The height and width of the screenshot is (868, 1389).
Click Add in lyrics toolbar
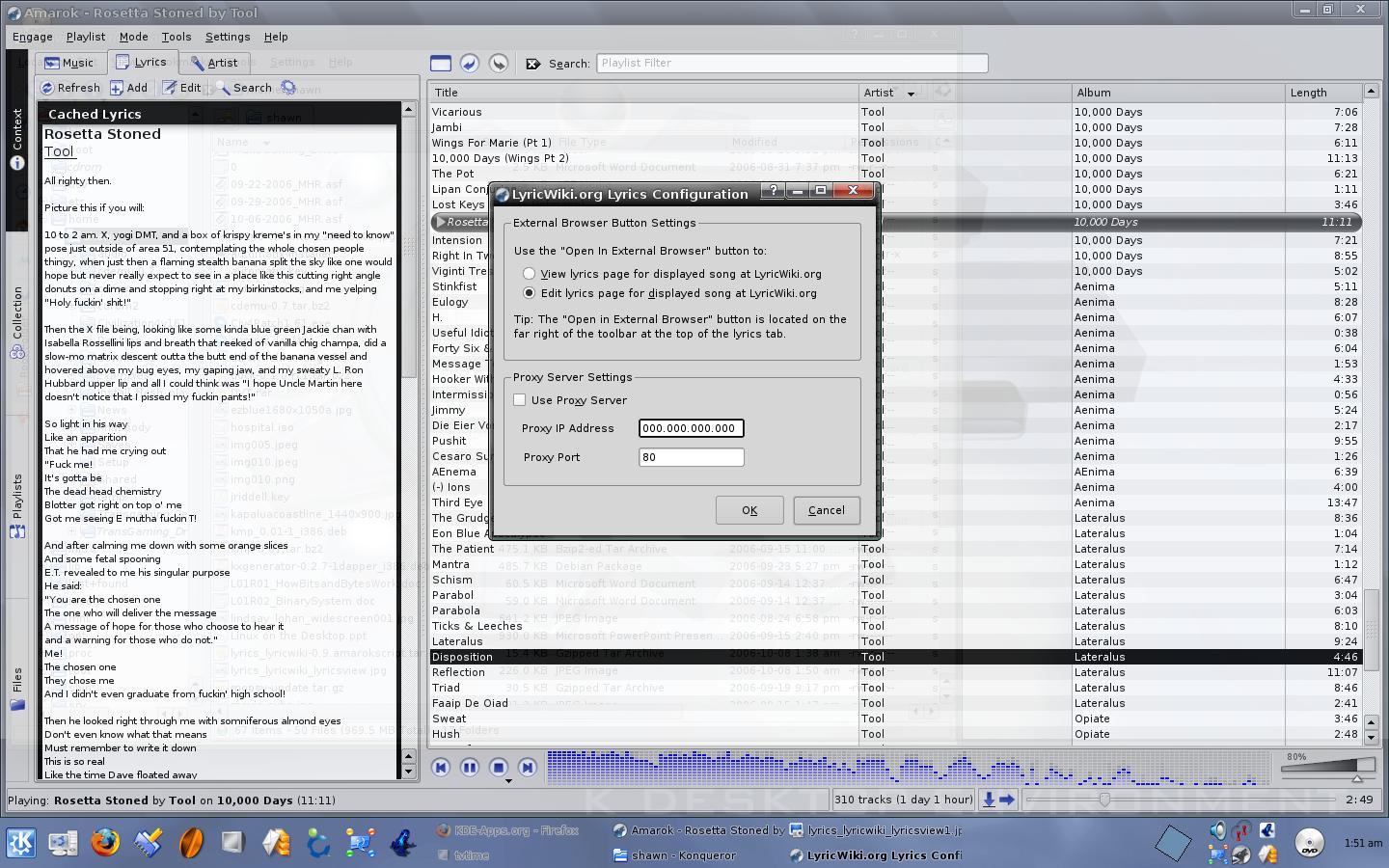(129, 88)
